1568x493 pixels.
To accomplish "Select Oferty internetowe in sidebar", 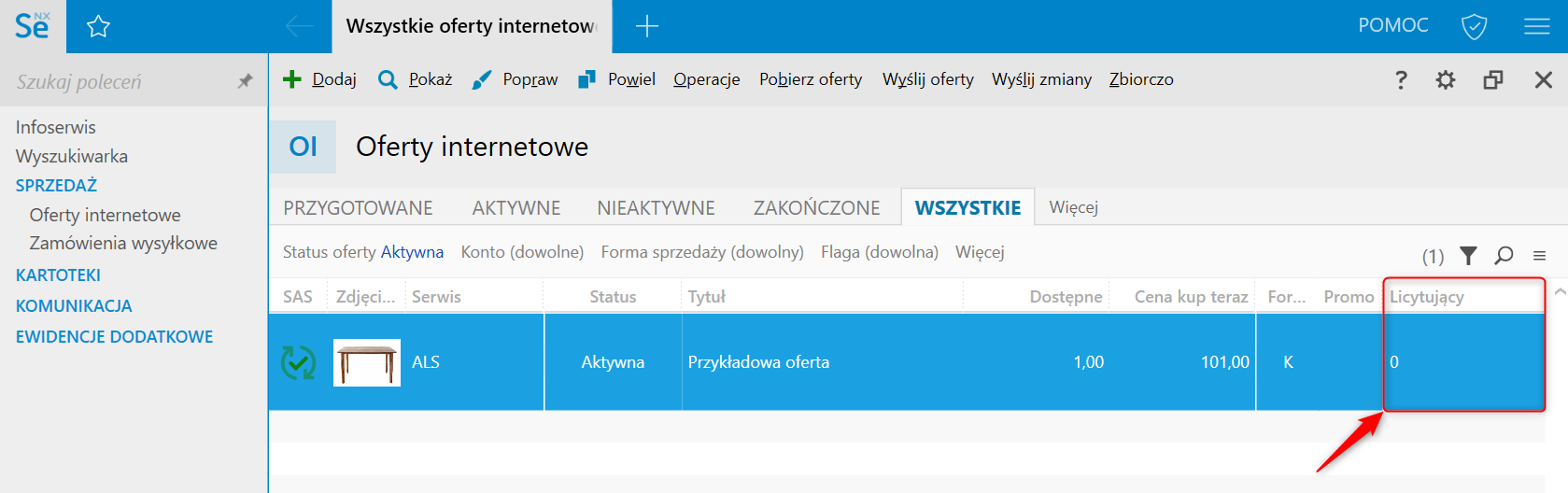I will point(106,215).
